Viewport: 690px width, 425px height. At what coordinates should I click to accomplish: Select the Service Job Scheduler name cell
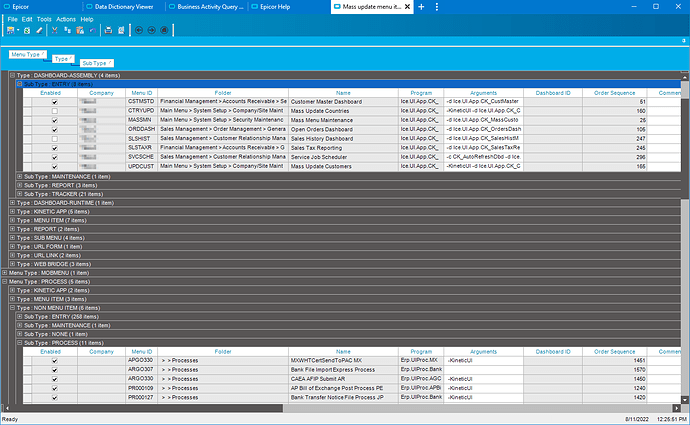[x=343, y=157]
